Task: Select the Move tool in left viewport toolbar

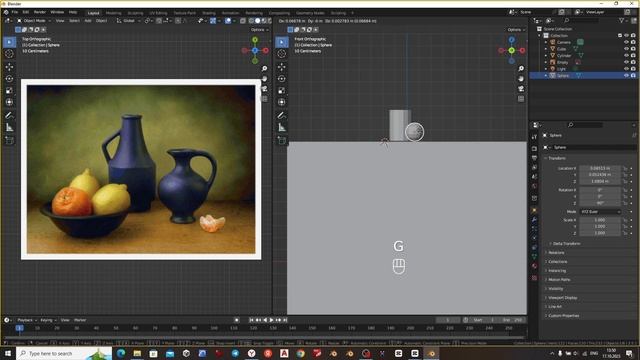Action: [x=9, y=67]
